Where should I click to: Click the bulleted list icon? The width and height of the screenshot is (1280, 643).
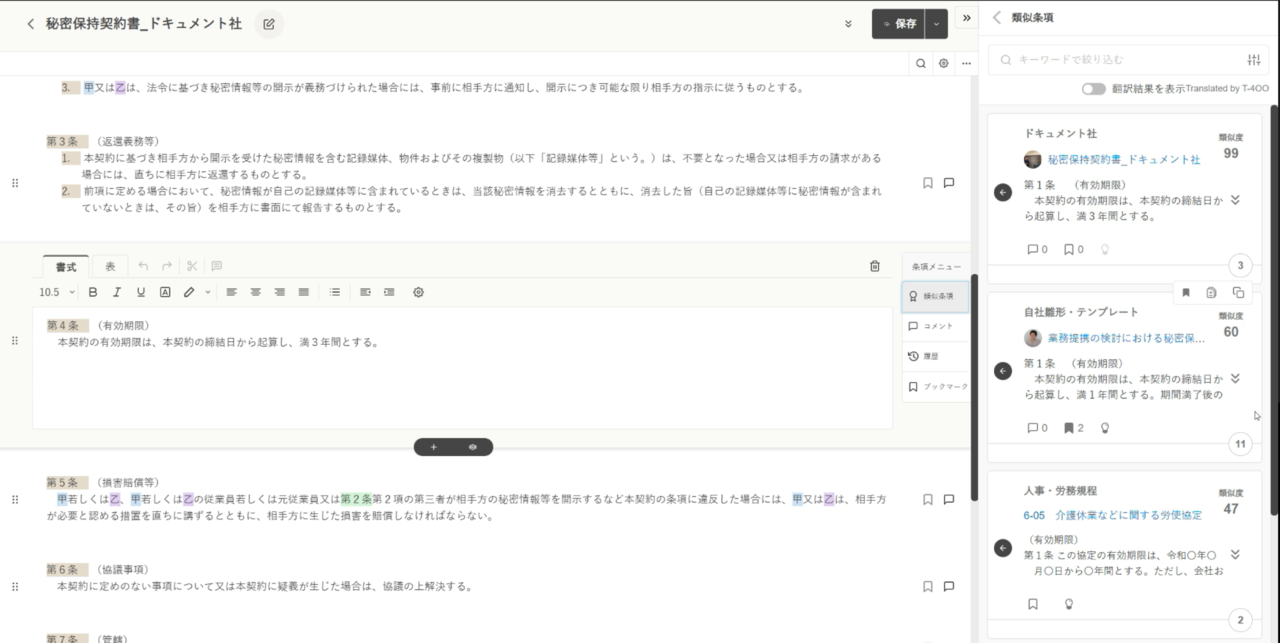coord(335,292)
